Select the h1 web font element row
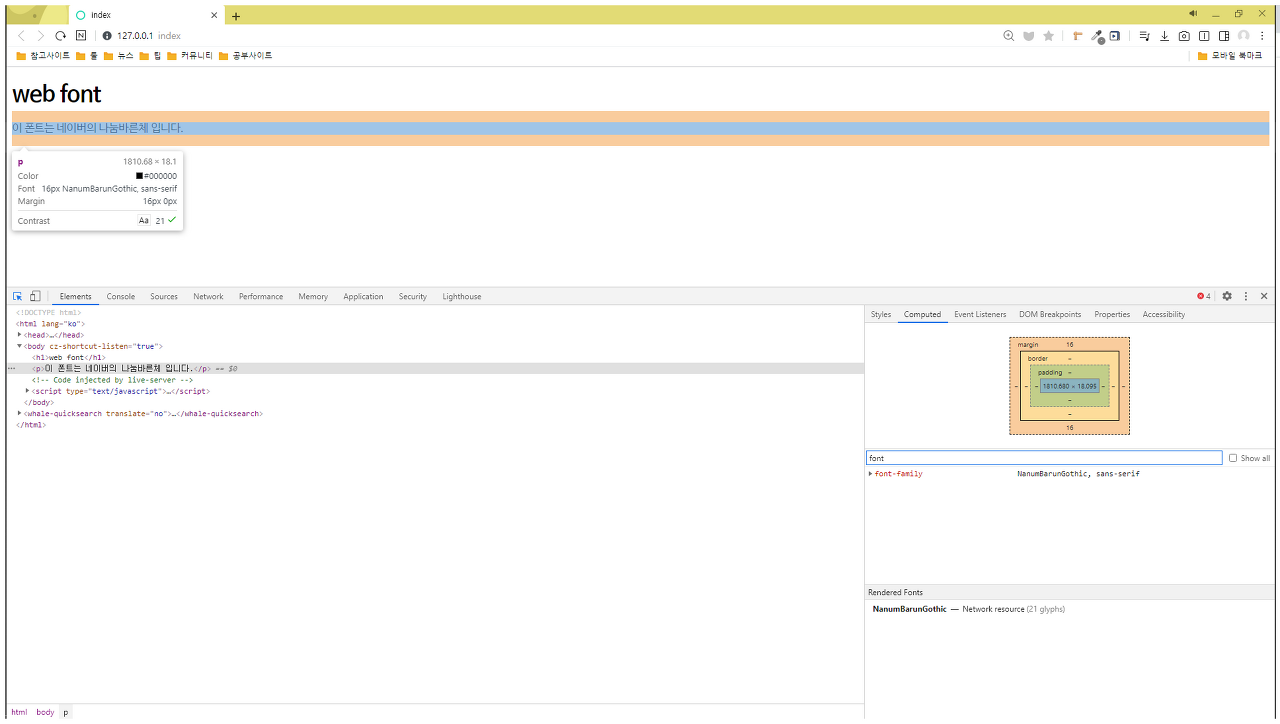 (x=435, y=357)
